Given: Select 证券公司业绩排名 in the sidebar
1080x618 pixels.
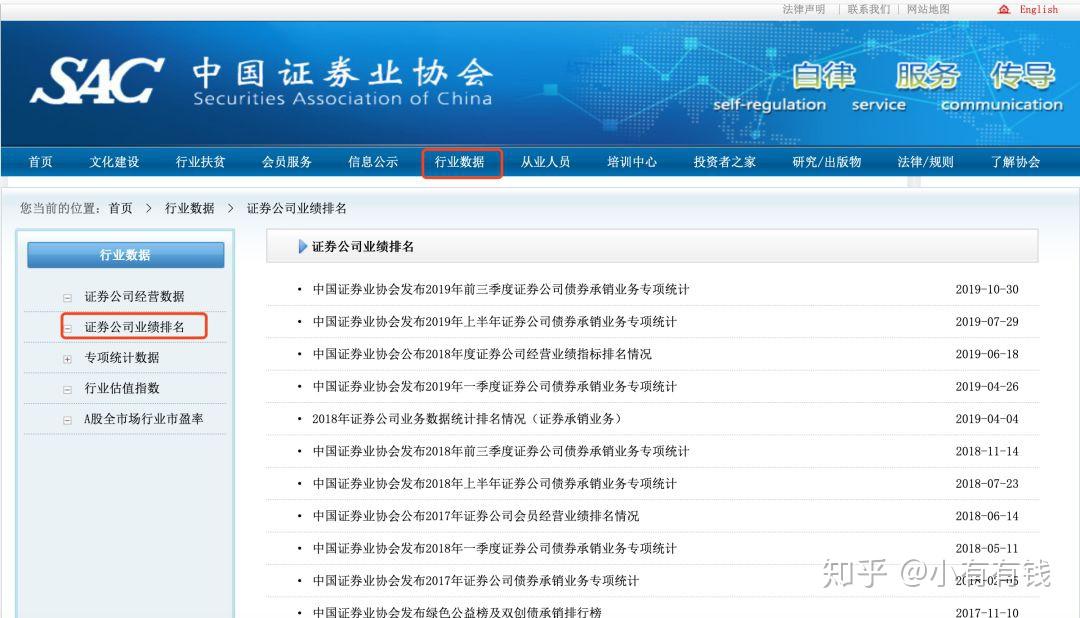Looking at the screenshot, I should tap(134, 327).
